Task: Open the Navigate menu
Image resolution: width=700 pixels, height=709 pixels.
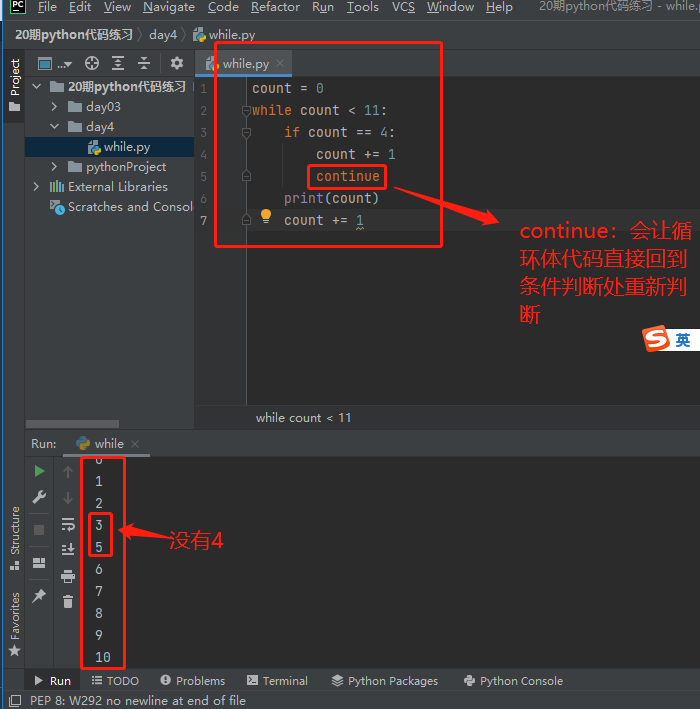Action: click(x=169, y=7)
